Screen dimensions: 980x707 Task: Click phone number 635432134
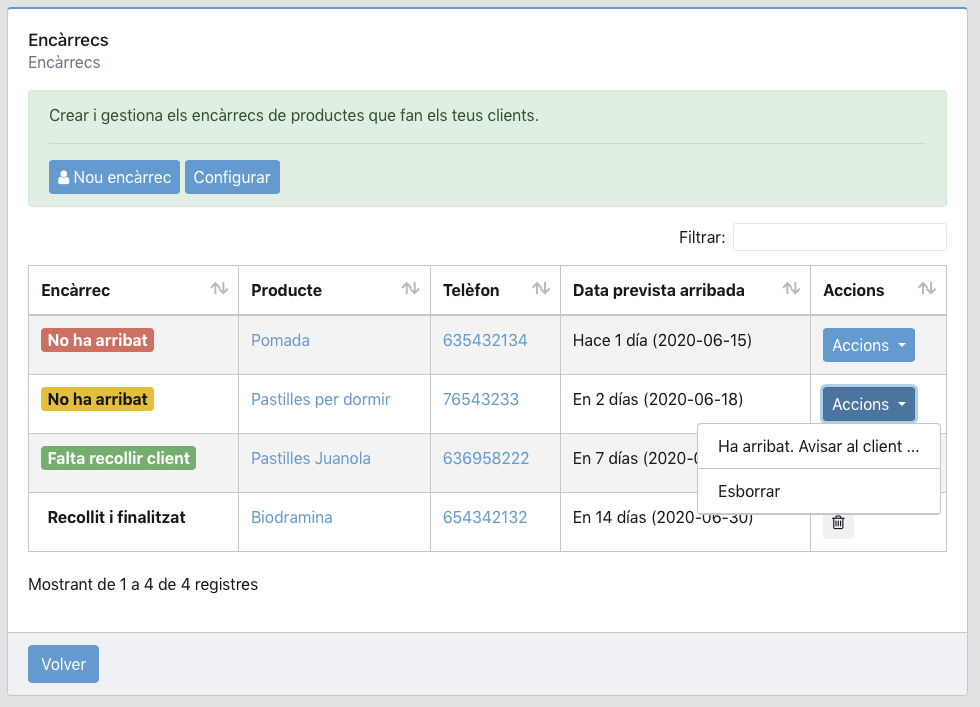pyautogui.click(x=485, y=340)
